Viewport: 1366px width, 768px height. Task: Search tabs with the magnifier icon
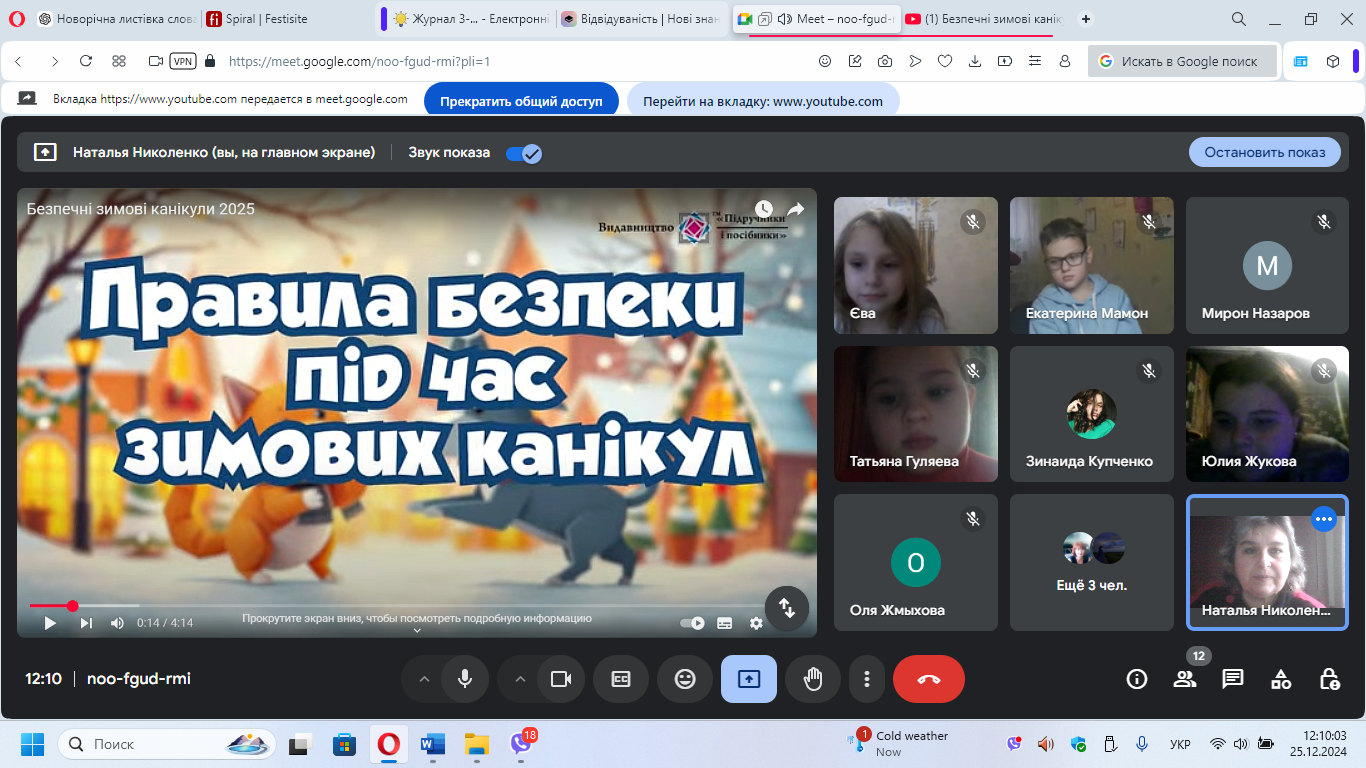(x=1239, y=19)
